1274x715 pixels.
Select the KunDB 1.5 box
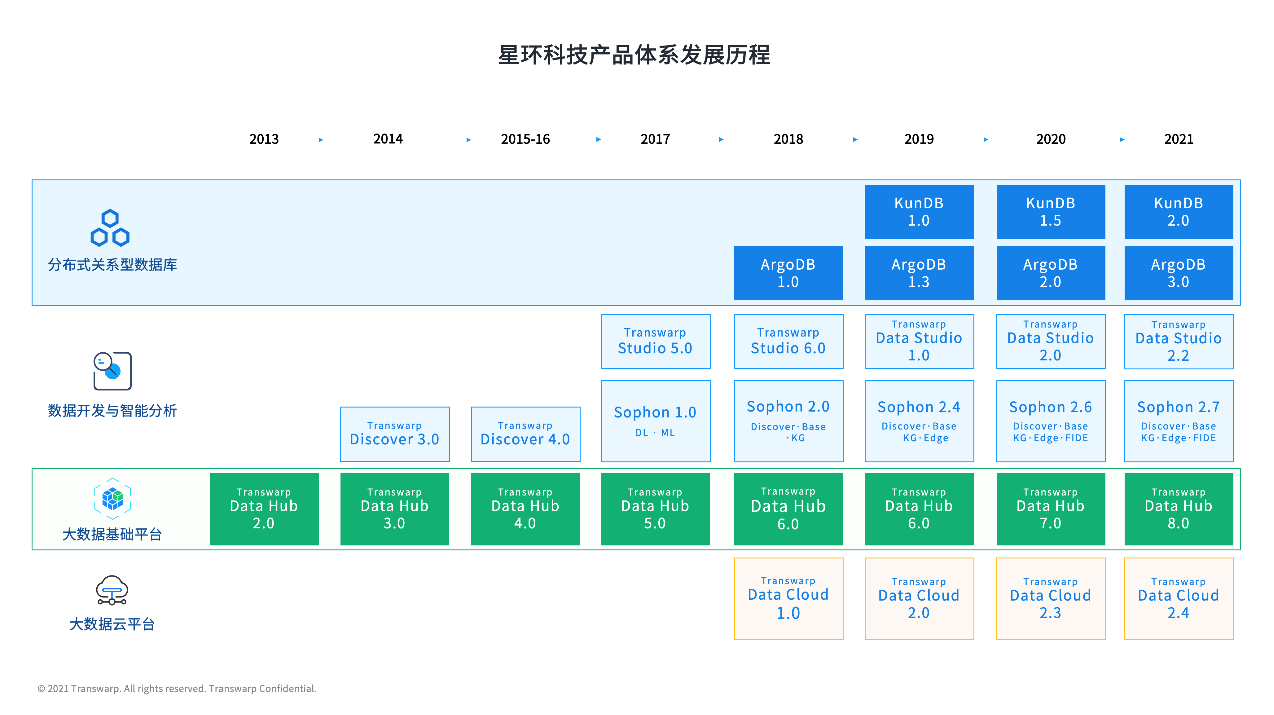[x=1051, y=212]
